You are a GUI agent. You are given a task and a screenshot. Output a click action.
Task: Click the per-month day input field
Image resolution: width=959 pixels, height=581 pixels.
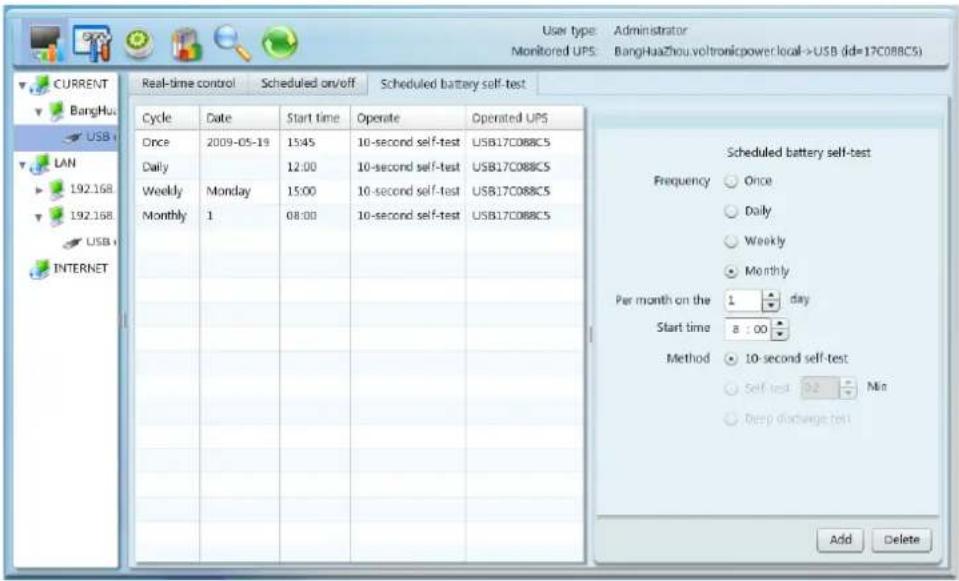[x=744, y=300]
